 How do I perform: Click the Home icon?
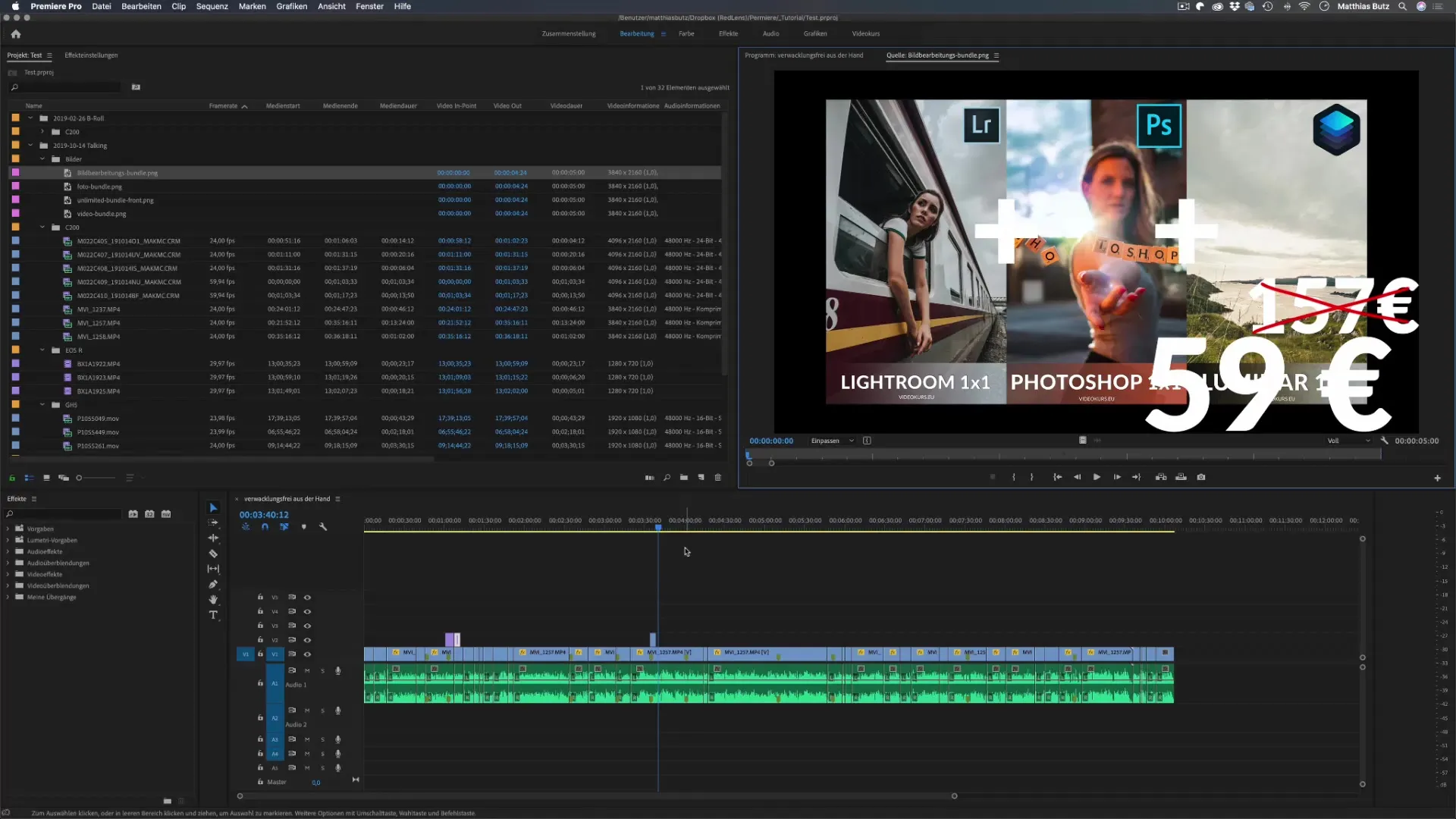pyautogui.click(x=16, y=33)
